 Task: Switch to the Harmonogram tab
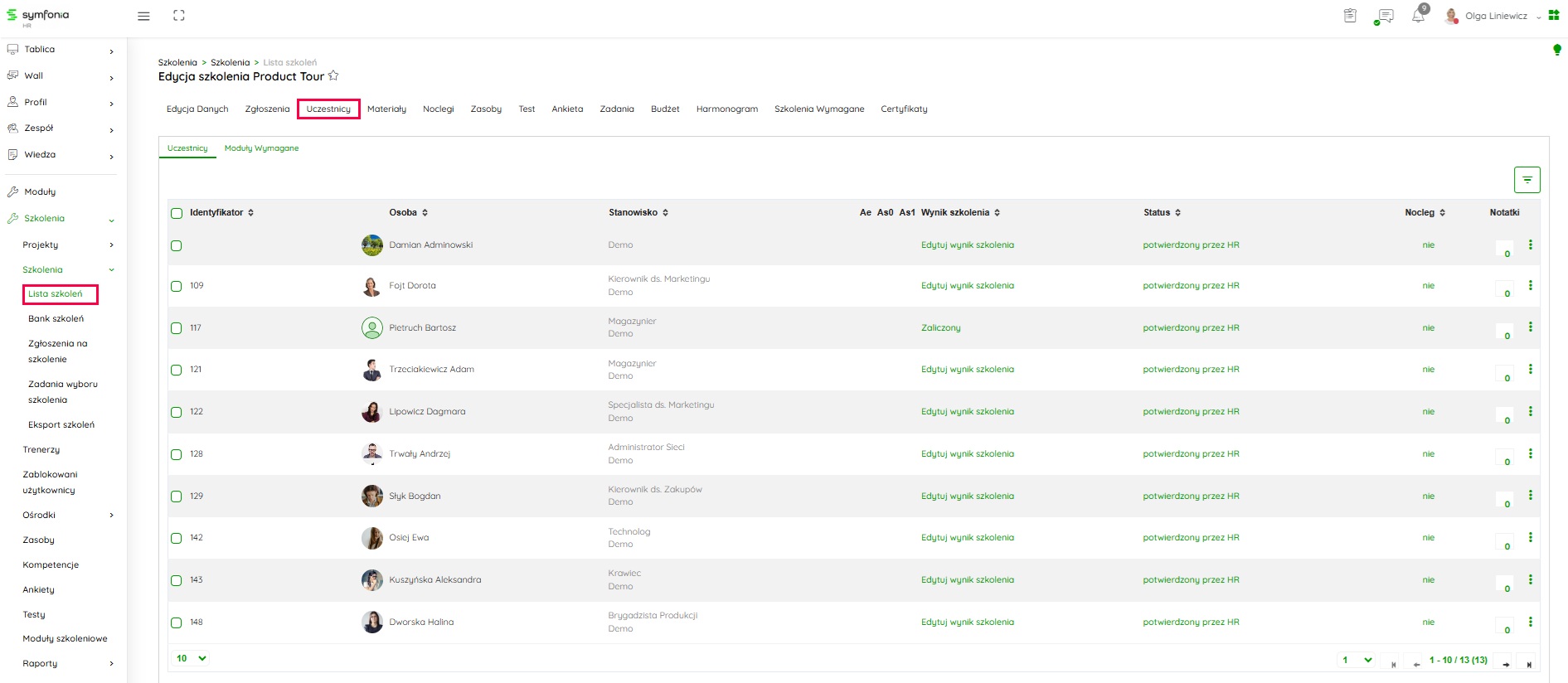[x=726, y=109]
